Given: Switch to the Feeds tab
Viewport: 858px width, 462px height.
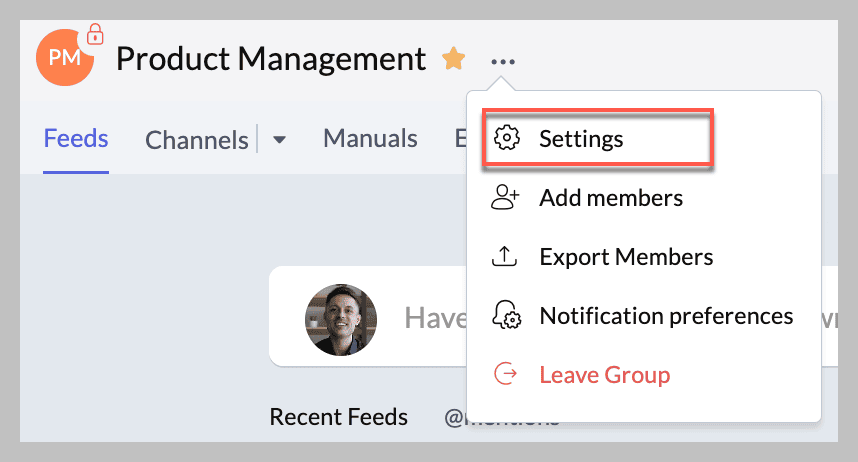Looking at the screenshot, I should point(76,138).
